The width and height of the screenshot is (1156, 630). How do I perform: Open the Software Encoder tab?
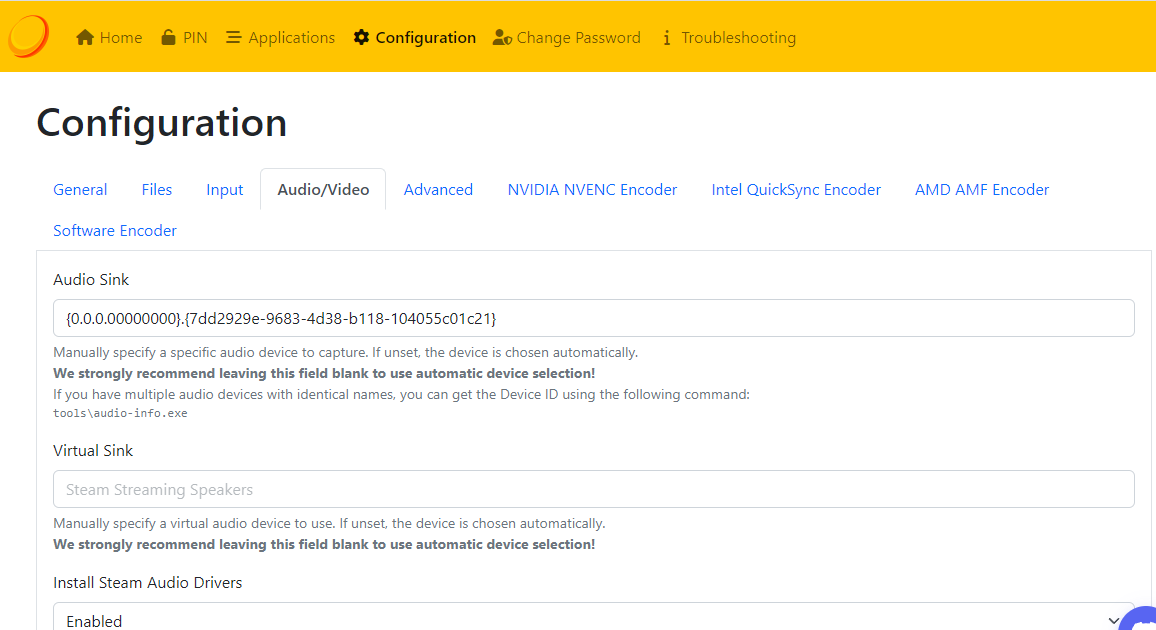(115, 231)
